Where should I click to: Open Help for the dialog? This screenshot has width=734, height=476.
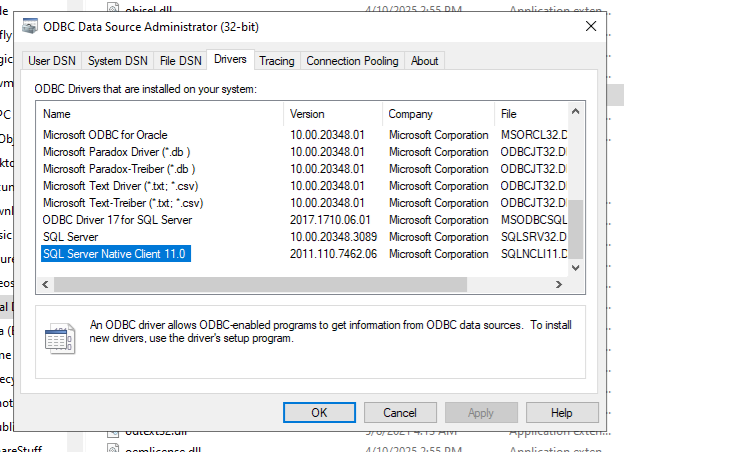[x=561, y=412]
